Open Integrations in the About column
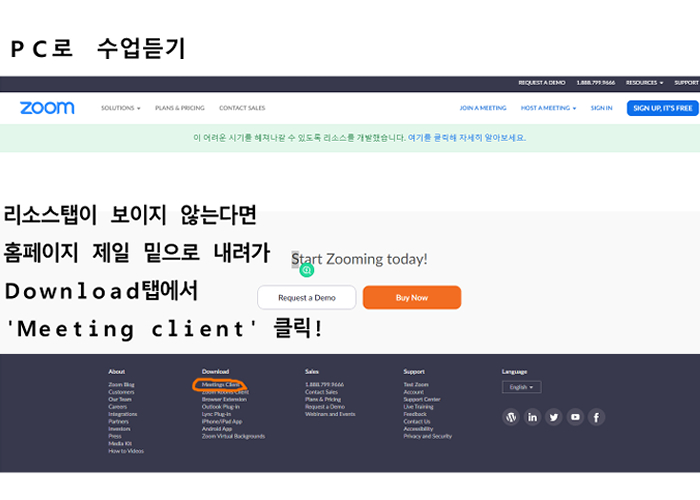 pyautogui.click(x=122, y=414)
